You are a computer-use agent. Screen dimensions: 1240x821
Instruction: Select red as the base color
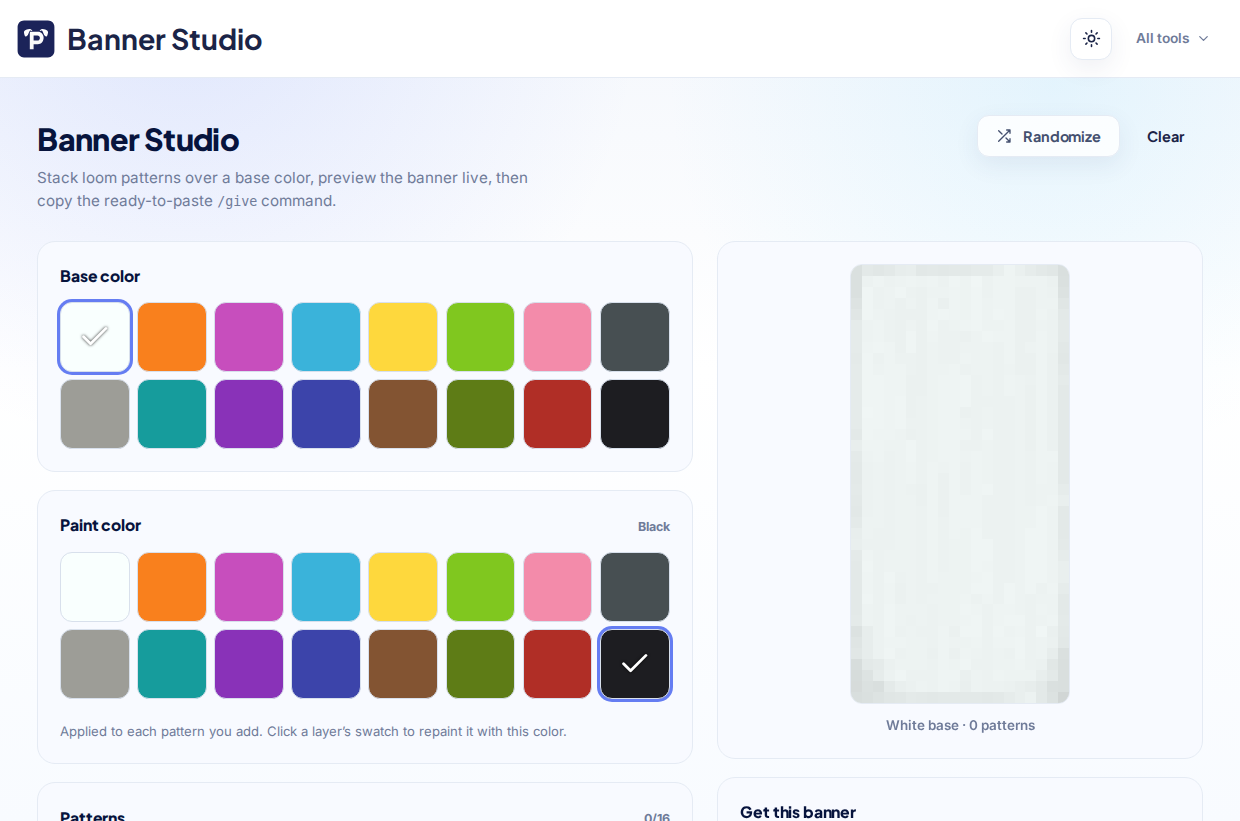coord(558,414)
